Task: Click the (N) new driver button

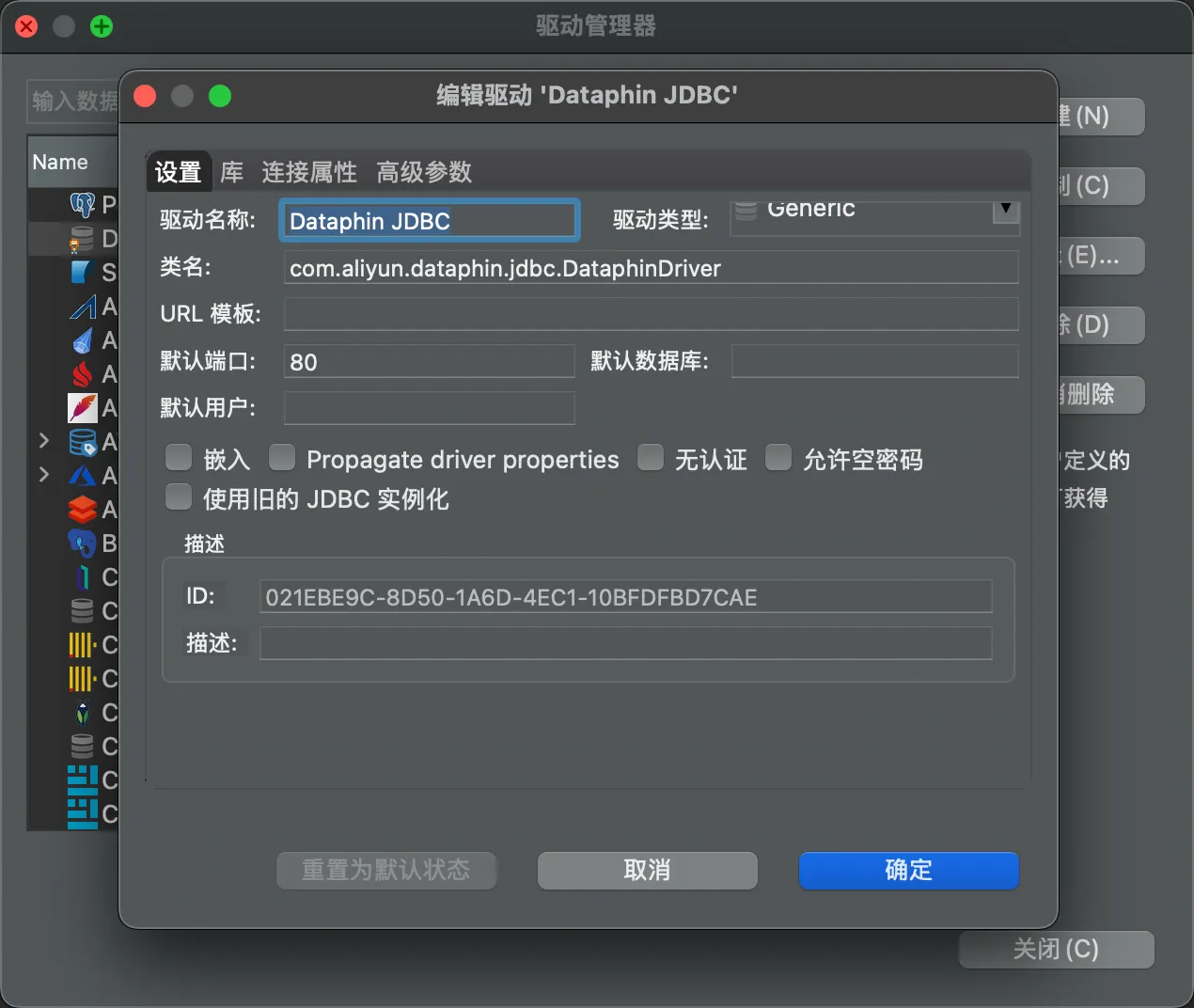Action: 1101,117
